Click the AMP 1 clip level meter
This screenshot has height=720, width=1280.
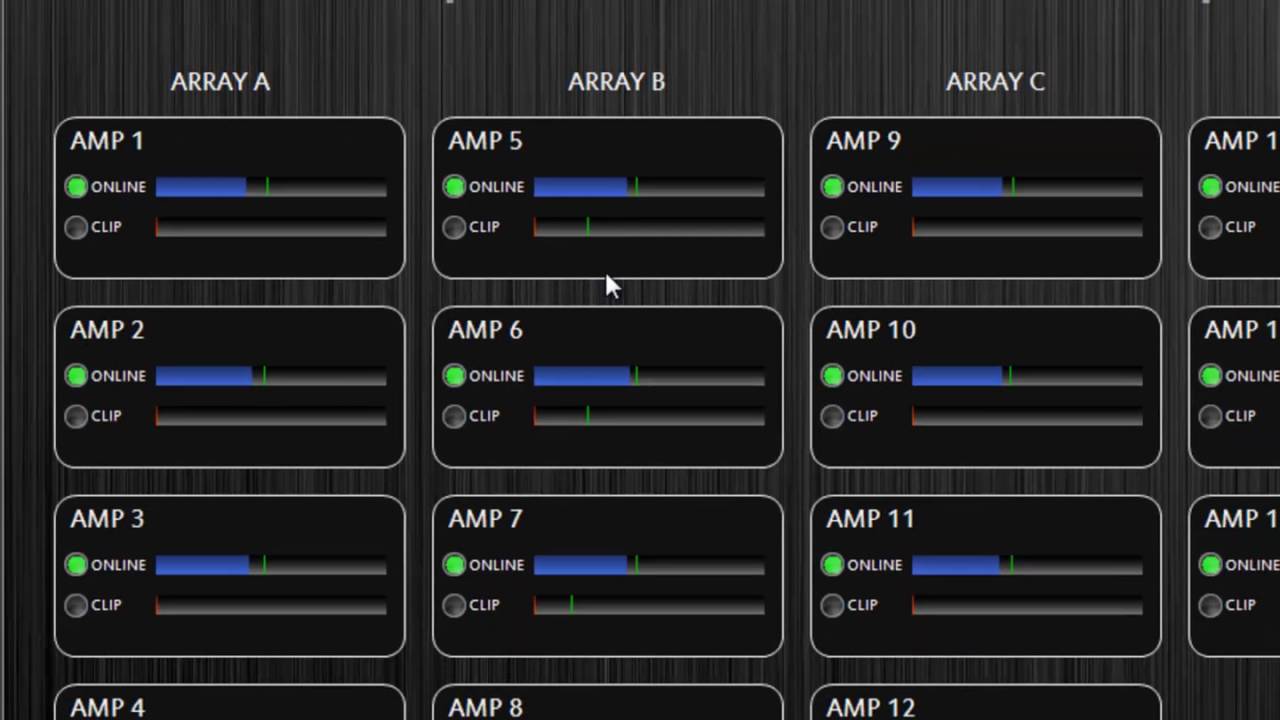tap(271, 228)
